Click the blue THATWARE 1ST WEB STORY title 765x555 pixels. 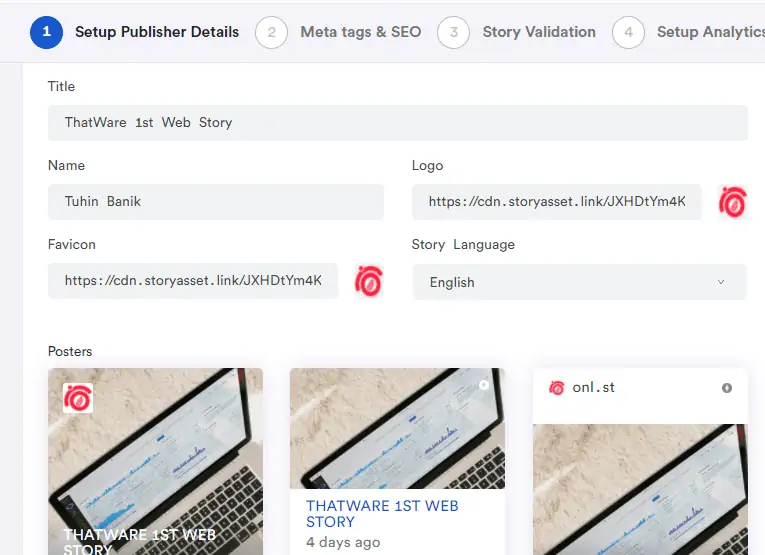[382, 514]
